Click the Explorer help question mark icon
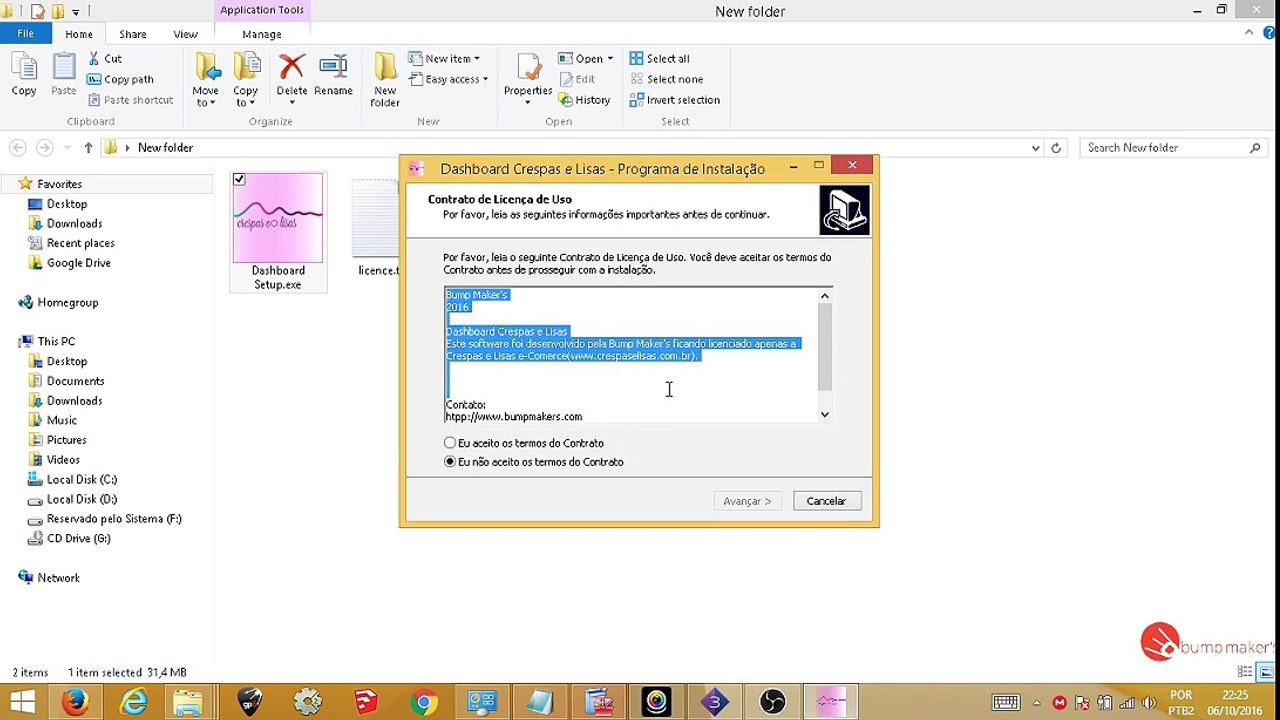 point(1267,34)
